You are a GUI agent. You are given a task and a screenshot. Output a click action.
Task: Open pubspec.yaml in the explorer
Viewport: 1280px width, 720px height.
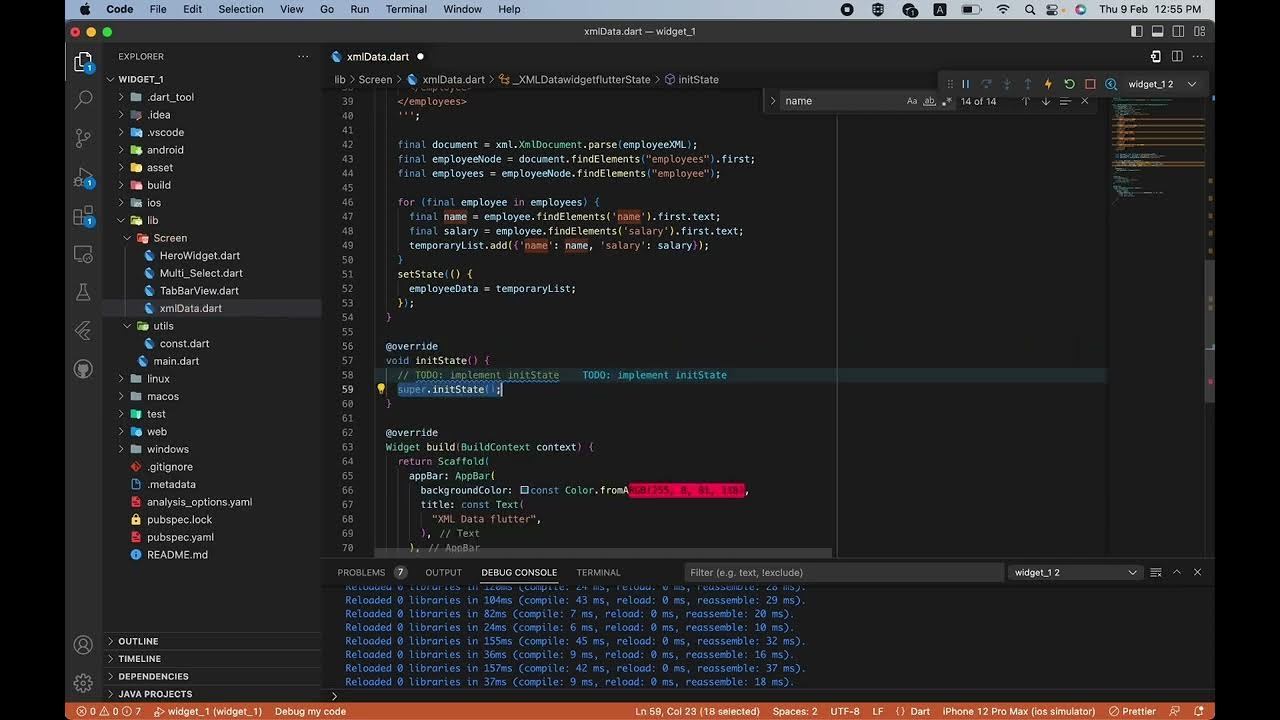180,537
